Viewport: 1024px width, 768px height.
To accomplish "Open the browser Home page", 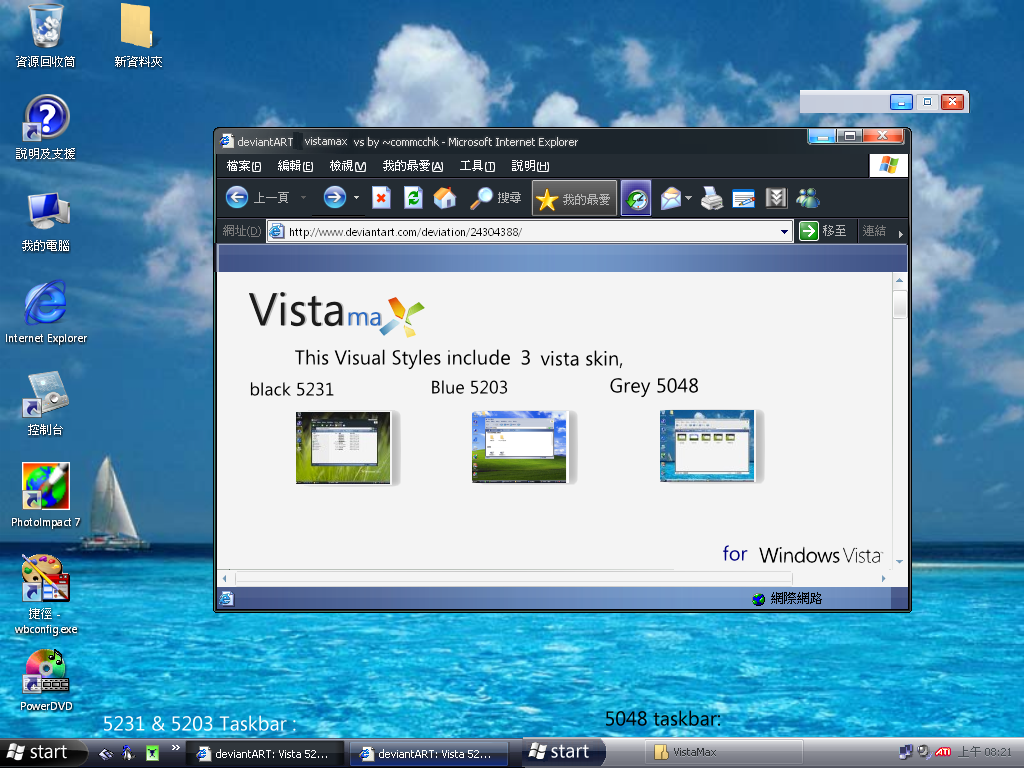I will pyautogui.click(x=445, y=197).
